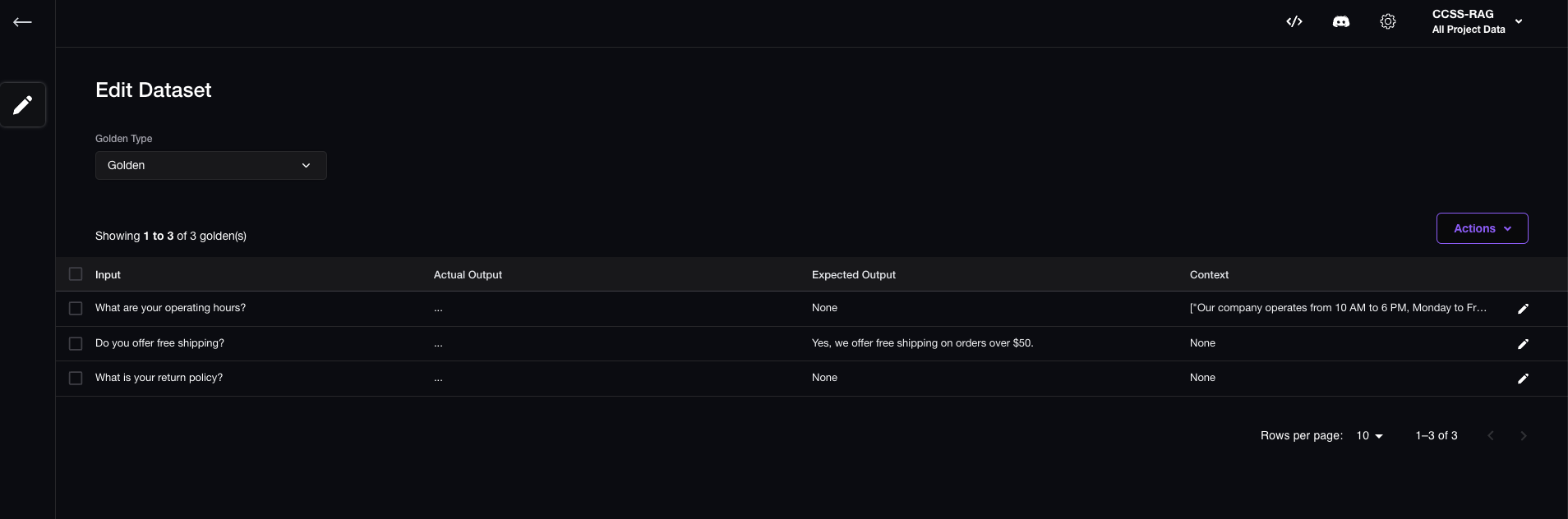Change rows per page dropdown
This screenshot has height=519, width=1568.
tap(1369, 436)
